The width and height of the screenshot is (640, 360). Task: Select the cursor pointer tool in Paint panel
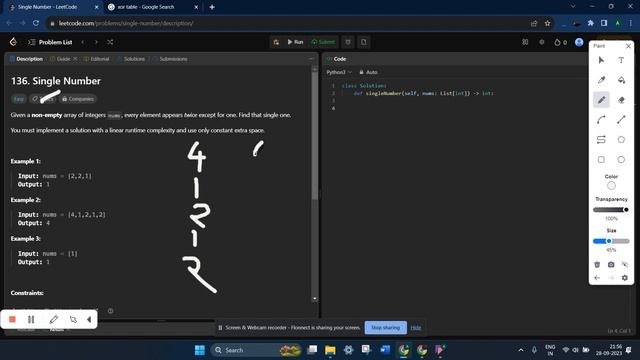(x=601, y=60)
